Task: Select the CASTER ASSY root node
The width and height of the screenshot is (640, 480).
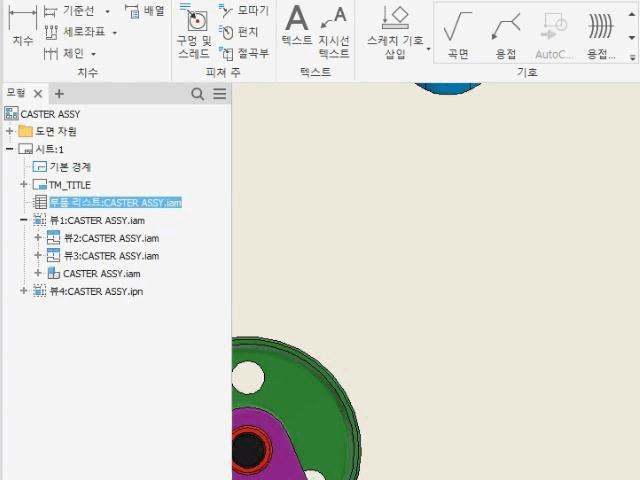Action: (50, 114)
